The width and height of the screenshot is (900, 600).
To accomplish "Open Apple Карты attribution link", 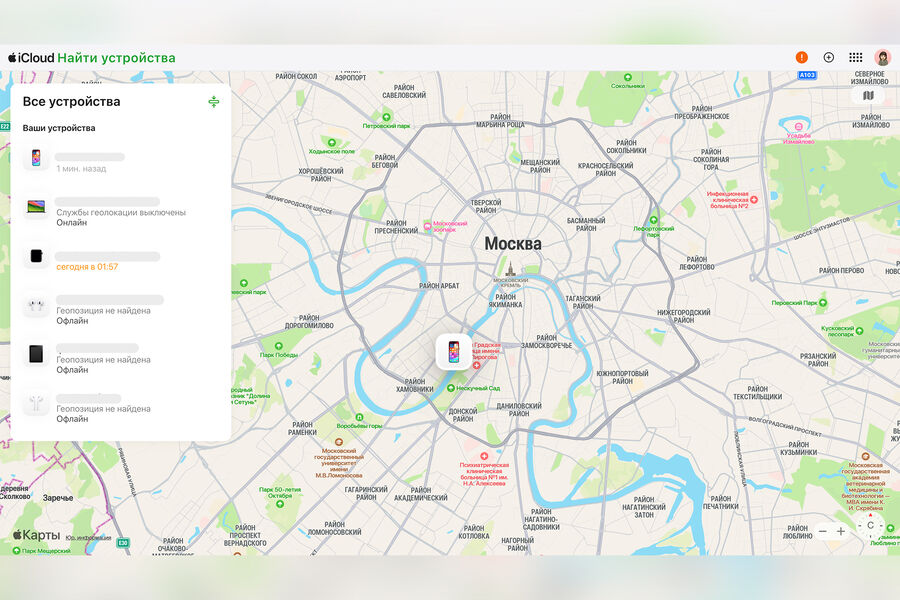I will 36,535.
